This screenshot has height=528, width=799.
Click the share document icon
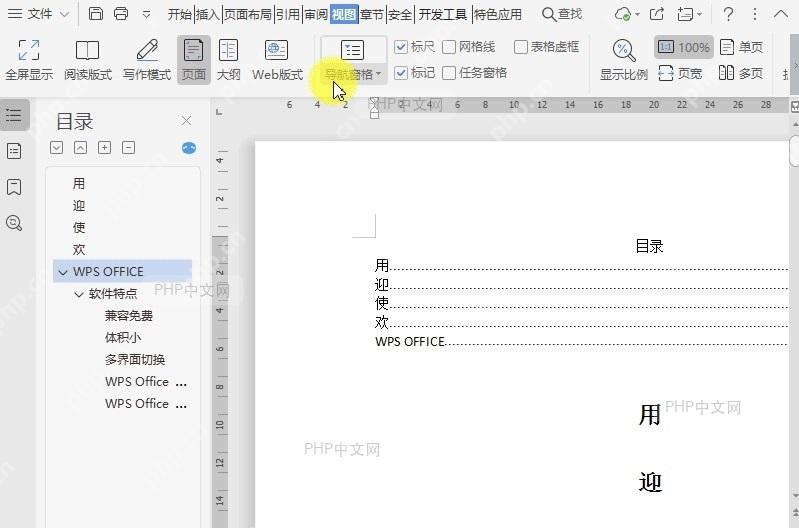(x=657, y=14)
